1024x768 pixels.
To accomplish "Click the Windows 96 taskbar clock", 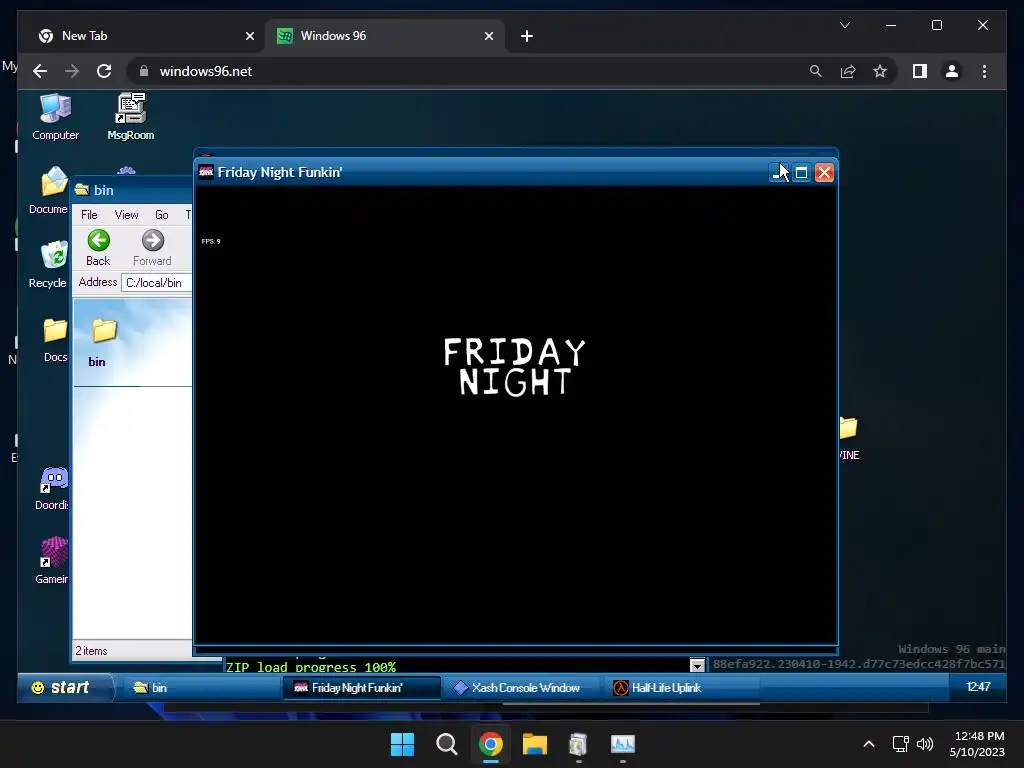I will [978, 686].
